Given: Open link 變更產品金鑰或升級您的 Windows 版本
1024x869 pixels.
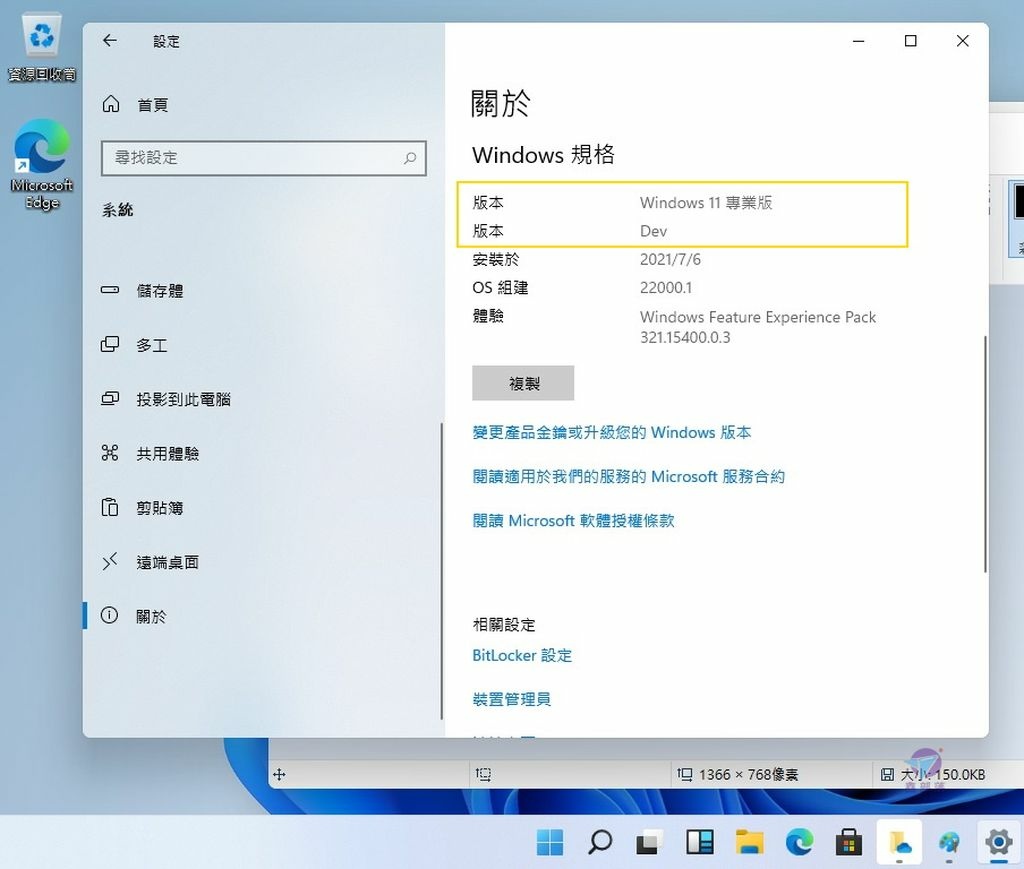Looking at the screenshot, I should 612,432.
